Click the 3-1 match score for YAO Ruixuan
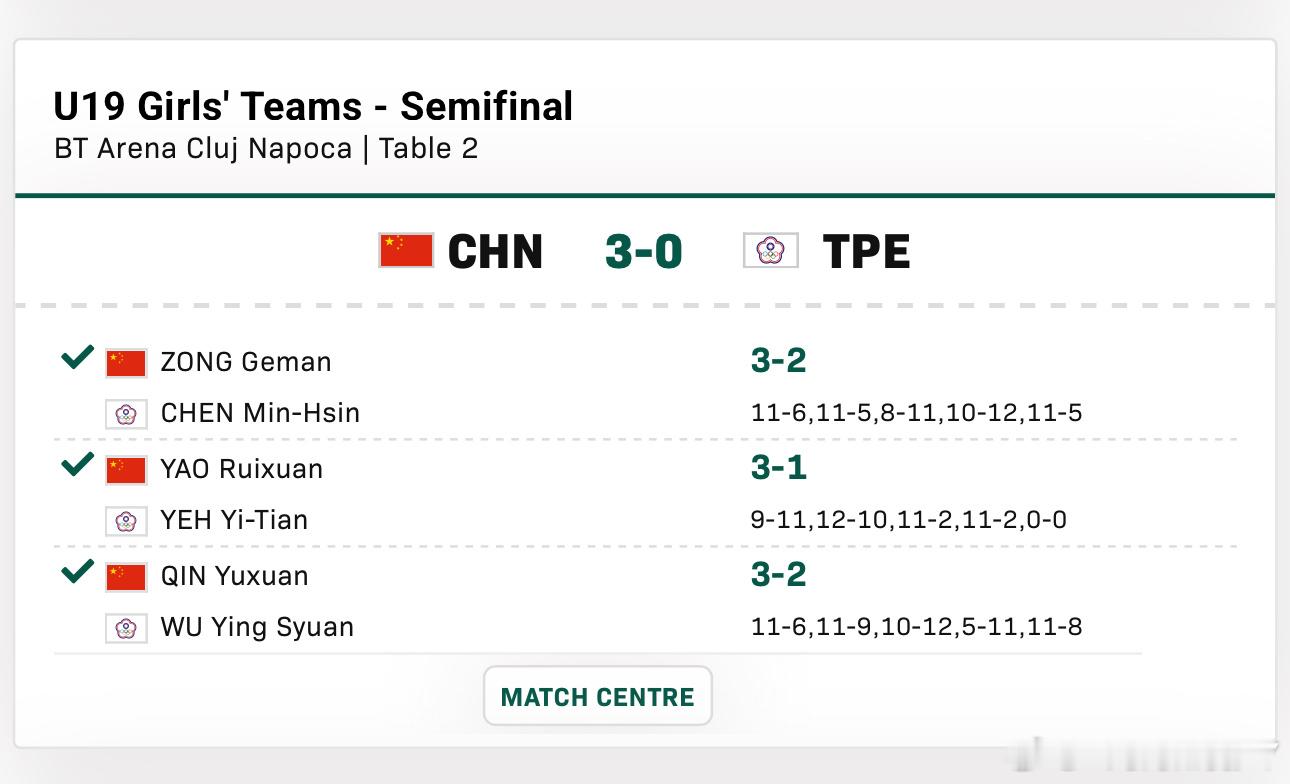This screenshot has width=1290, height=784. coord(778,467)
